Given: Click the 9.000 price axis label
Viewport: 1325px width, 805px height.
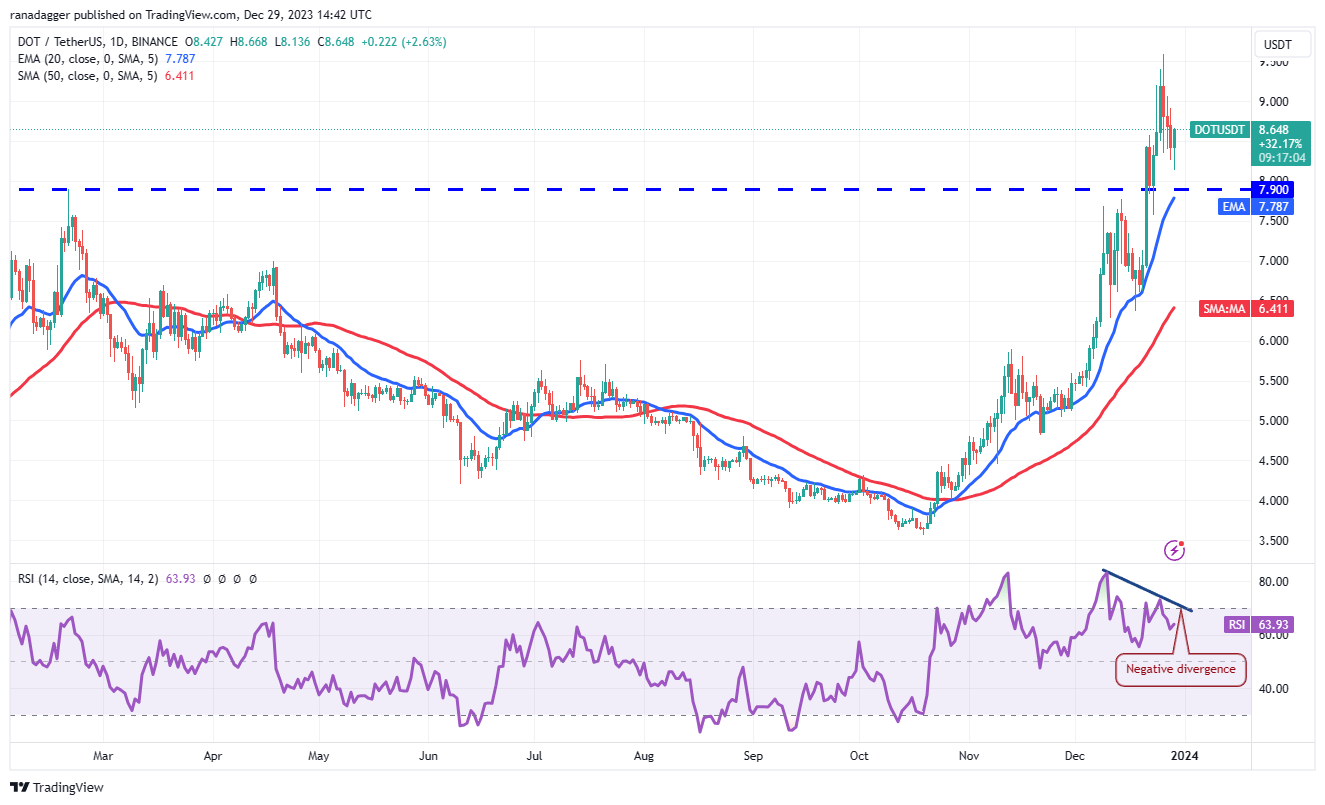Looking at the screenshot, I should pos(1274,102).
